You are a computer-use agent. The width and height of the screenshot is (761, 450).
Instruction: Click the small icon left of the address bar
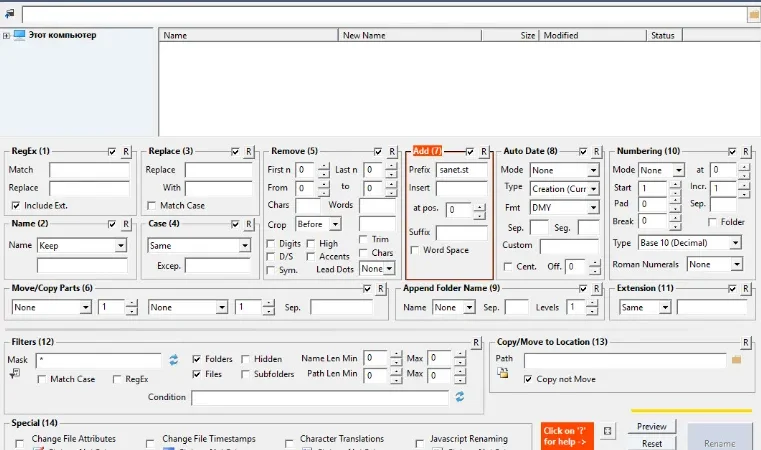(9, 14)
